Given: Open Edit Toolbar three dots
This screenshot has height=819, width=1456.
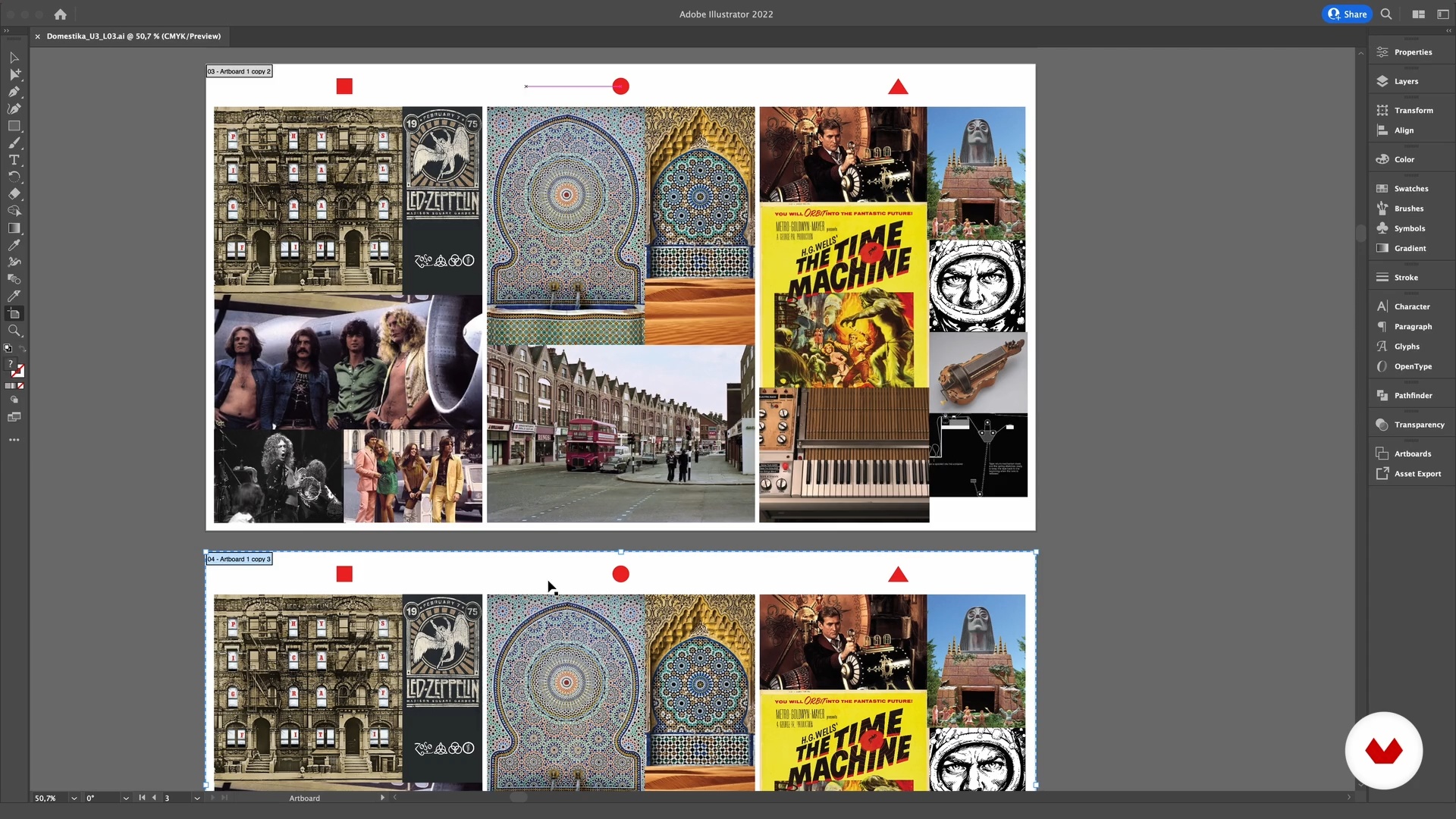Looking at the screenshot, I should (14, 440).
